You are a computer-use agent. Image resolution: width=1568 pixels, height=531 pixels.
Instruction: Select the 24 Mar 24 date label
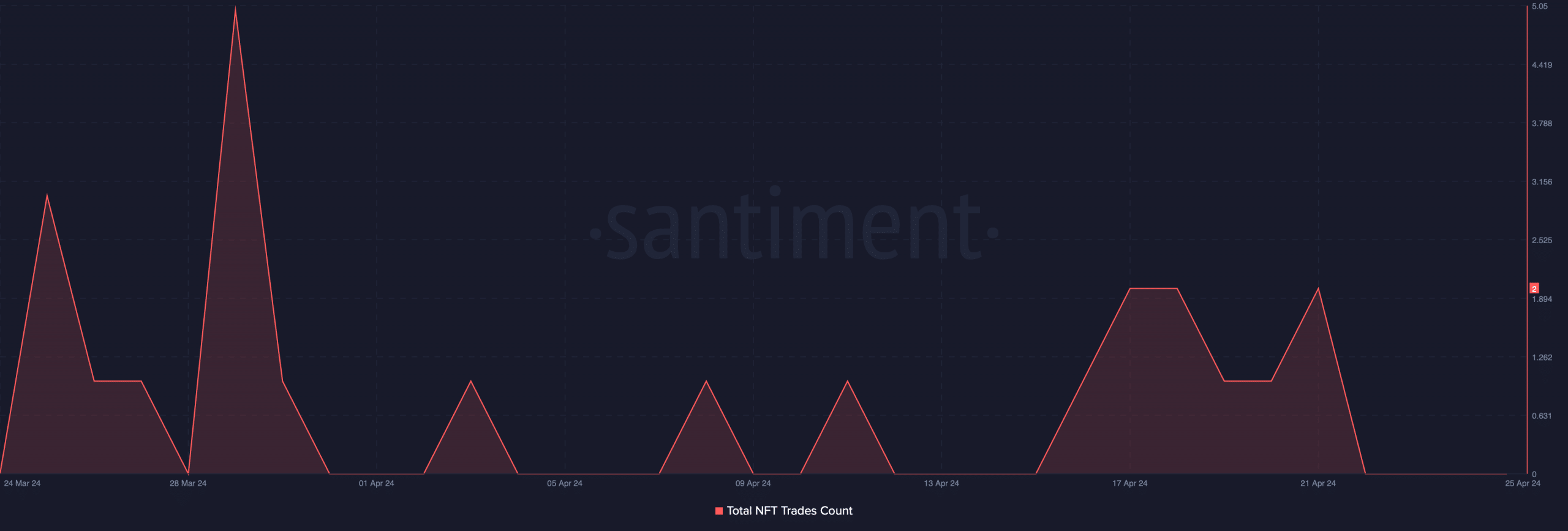tap(22, 483)
